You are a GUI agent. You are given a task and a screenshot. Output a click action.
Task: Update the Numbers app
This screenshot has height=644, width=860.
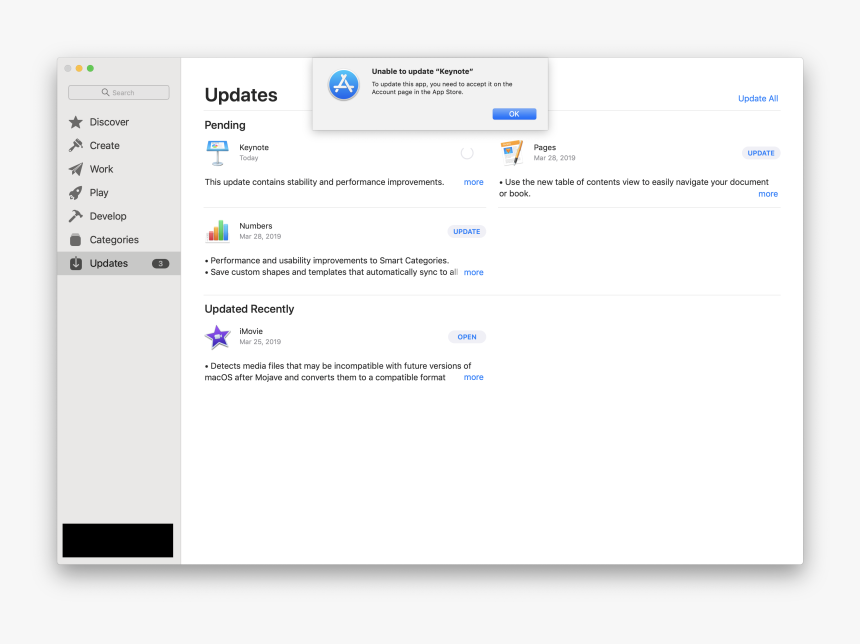point(467,231)
